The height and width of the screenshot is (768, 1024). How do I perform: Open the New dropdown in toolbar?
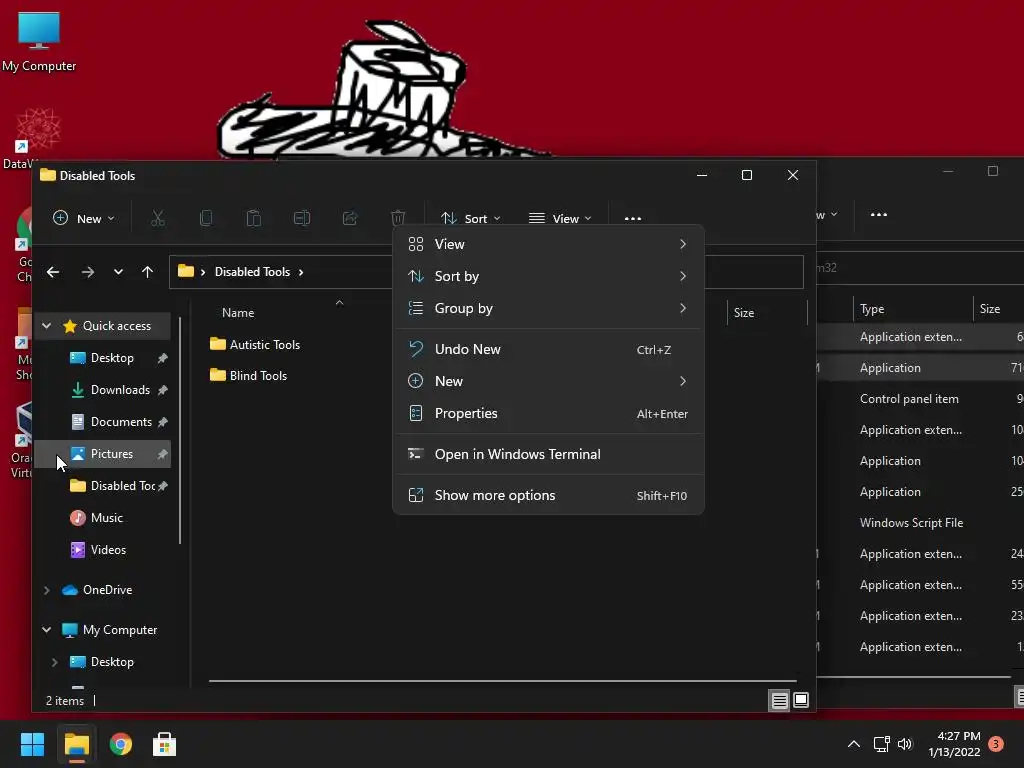click(x=84, y=218)
